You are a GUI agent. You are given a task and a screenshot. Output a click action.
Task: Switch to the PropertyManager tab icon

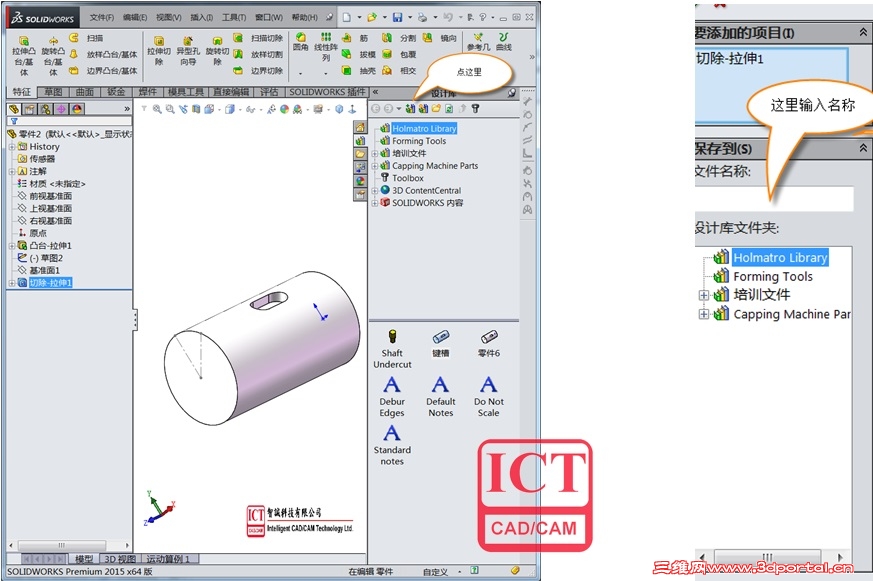point(30,109)
